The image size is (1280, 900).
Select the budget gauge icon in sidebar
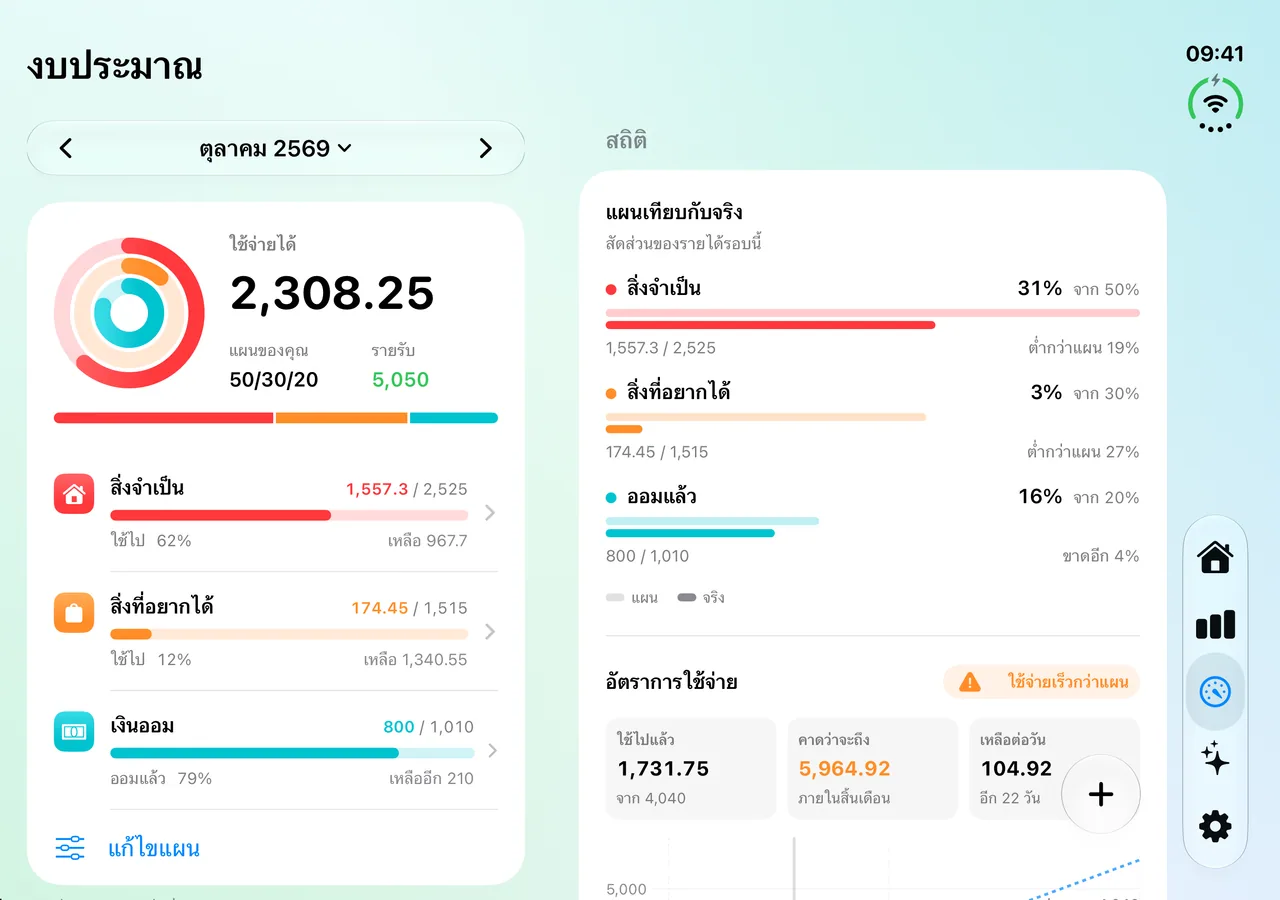1215,691
